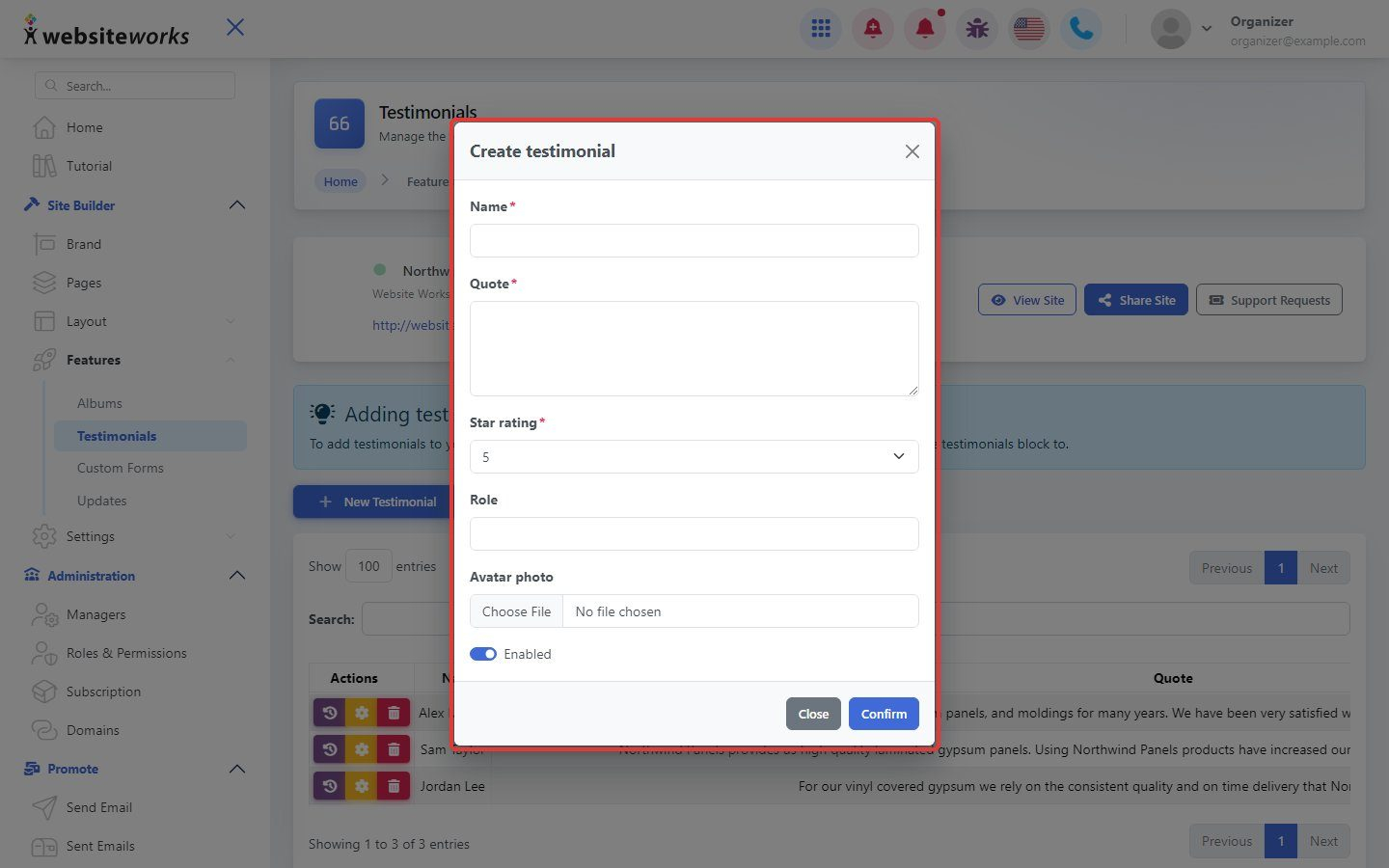
Task: Click the Sam Taylor row history icon
Action: tap(329, 749)
